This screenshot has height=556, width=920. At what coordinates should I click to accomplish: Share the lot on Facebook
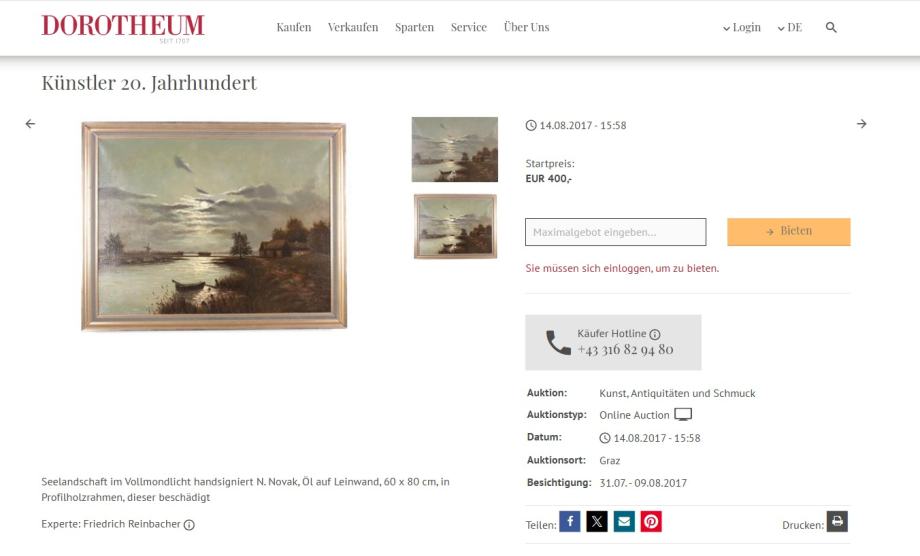click(x=570, y=521)
